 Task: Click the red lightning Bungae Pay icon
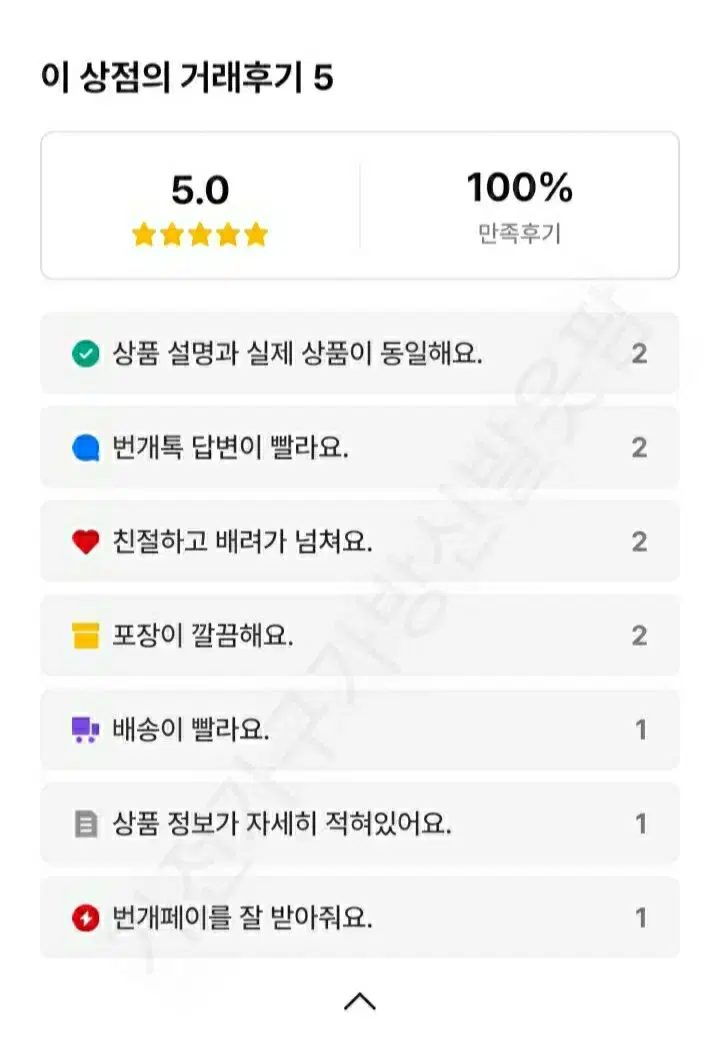tap(85, 918)
